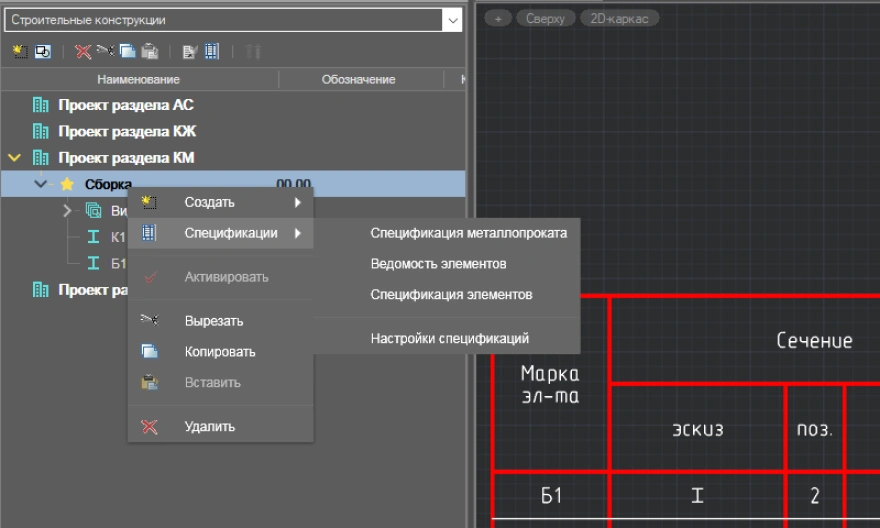This screenshot has width=880, height=528.
Task: Choose Удалить in context menu
Action: pyautogui.click(x=209, y=427)
